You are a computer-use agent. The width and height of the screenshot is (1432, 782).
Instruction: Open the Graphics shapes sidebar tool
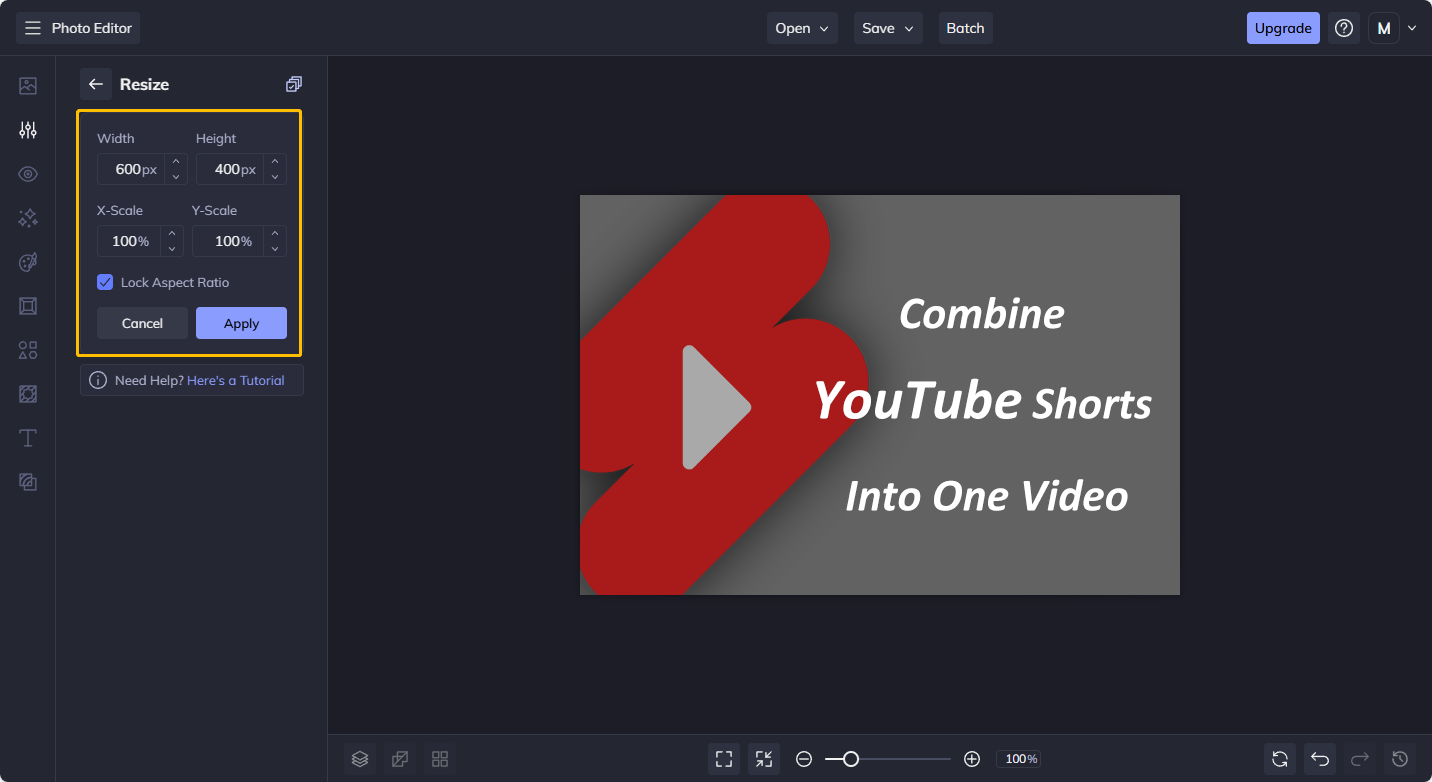[x=28, y=350]
